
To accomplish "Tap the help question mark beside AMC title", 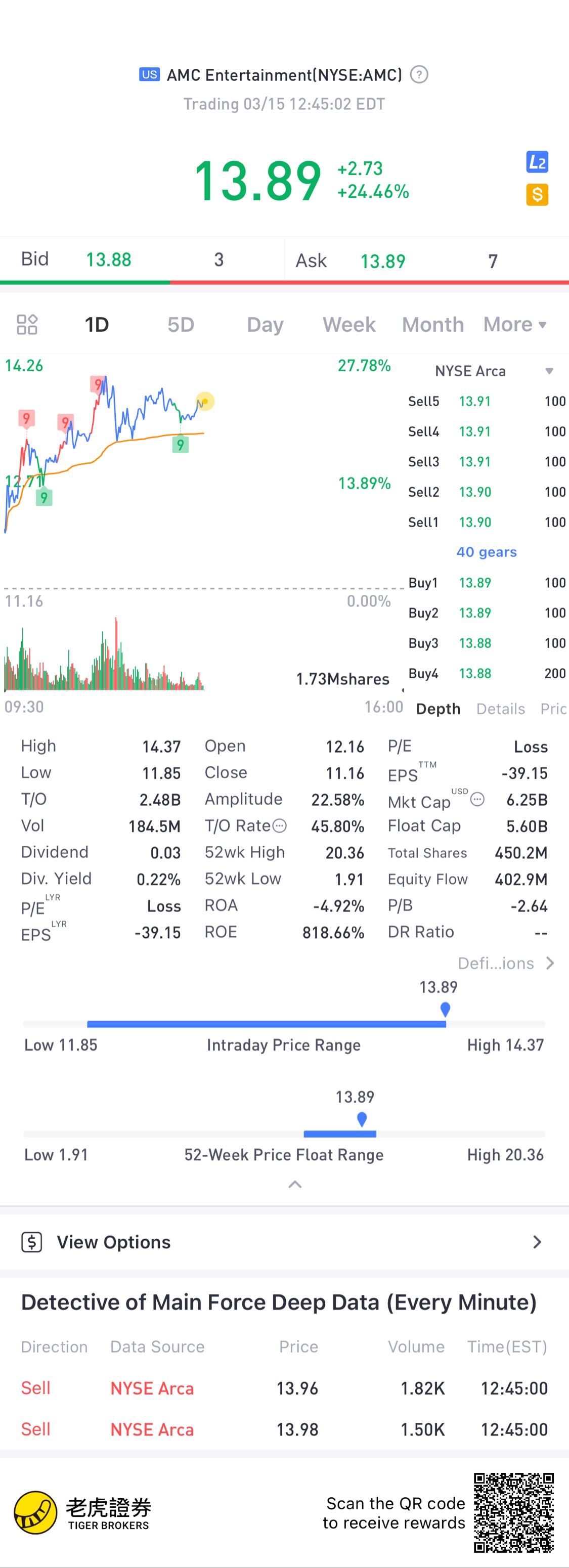I will point(419,75).
